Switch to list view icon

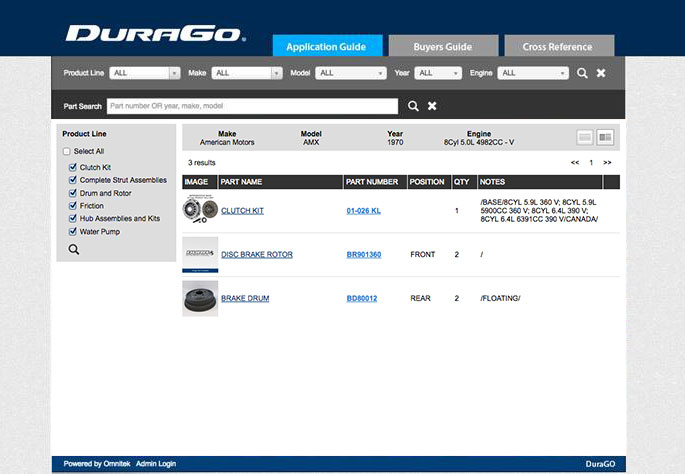pos(585,138)
